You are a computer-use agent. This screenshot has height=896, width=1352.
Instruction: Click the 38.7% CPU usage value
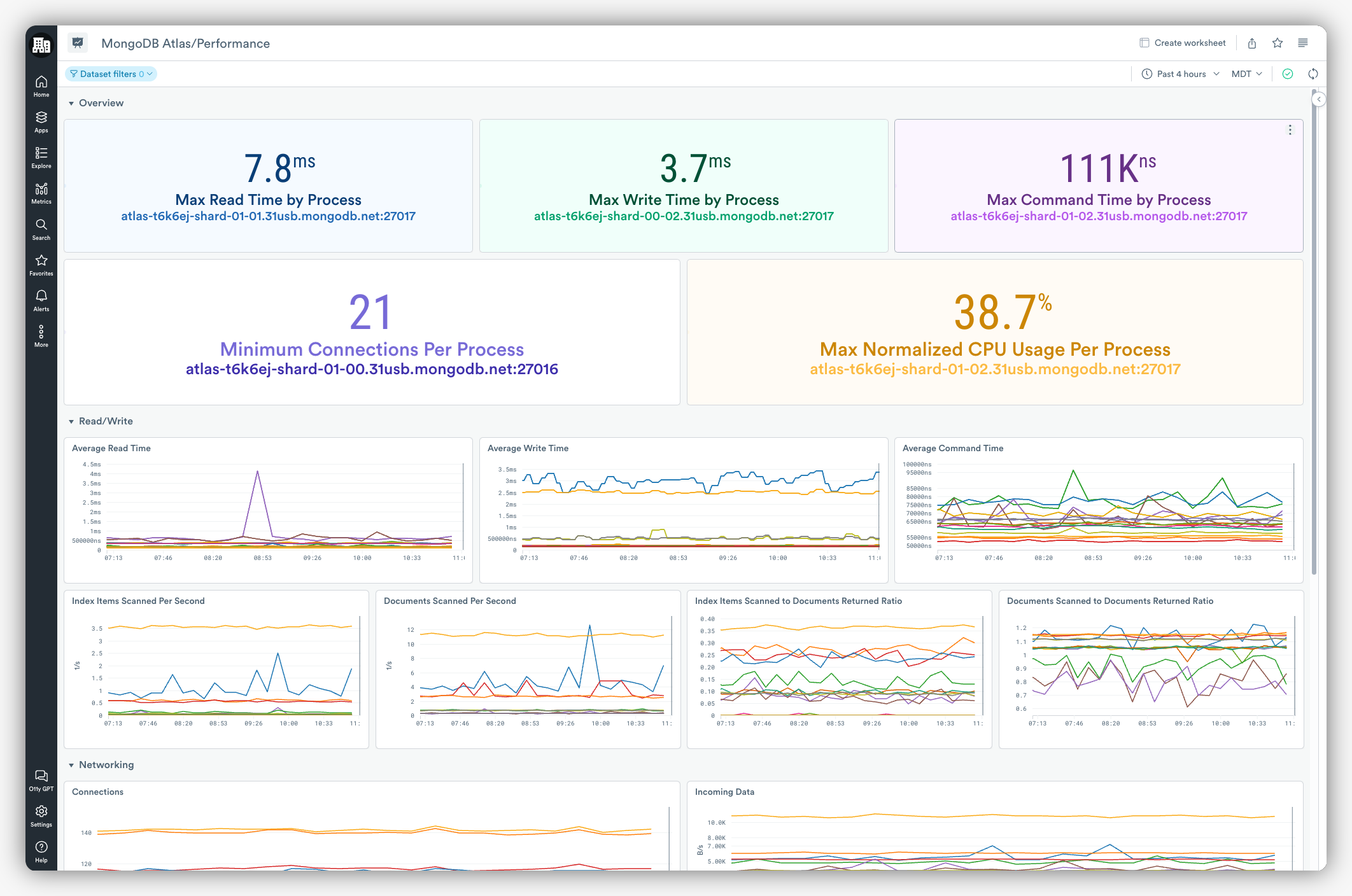point(1002,312)
